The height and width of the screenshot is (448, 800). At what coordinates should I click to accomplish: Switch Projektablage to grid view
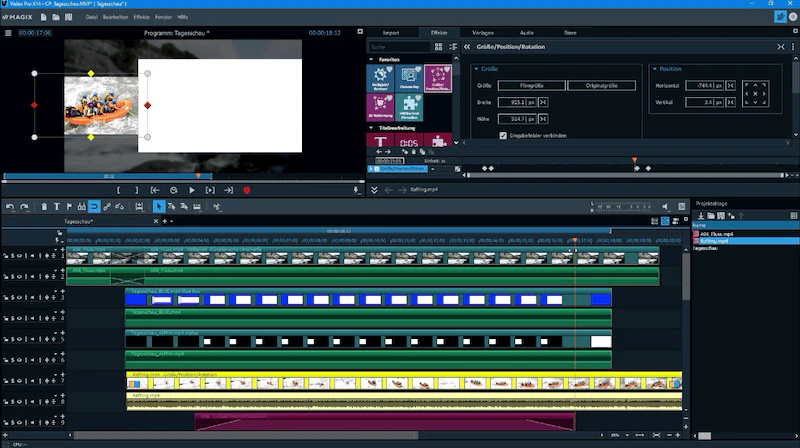[x=793, y=216]
